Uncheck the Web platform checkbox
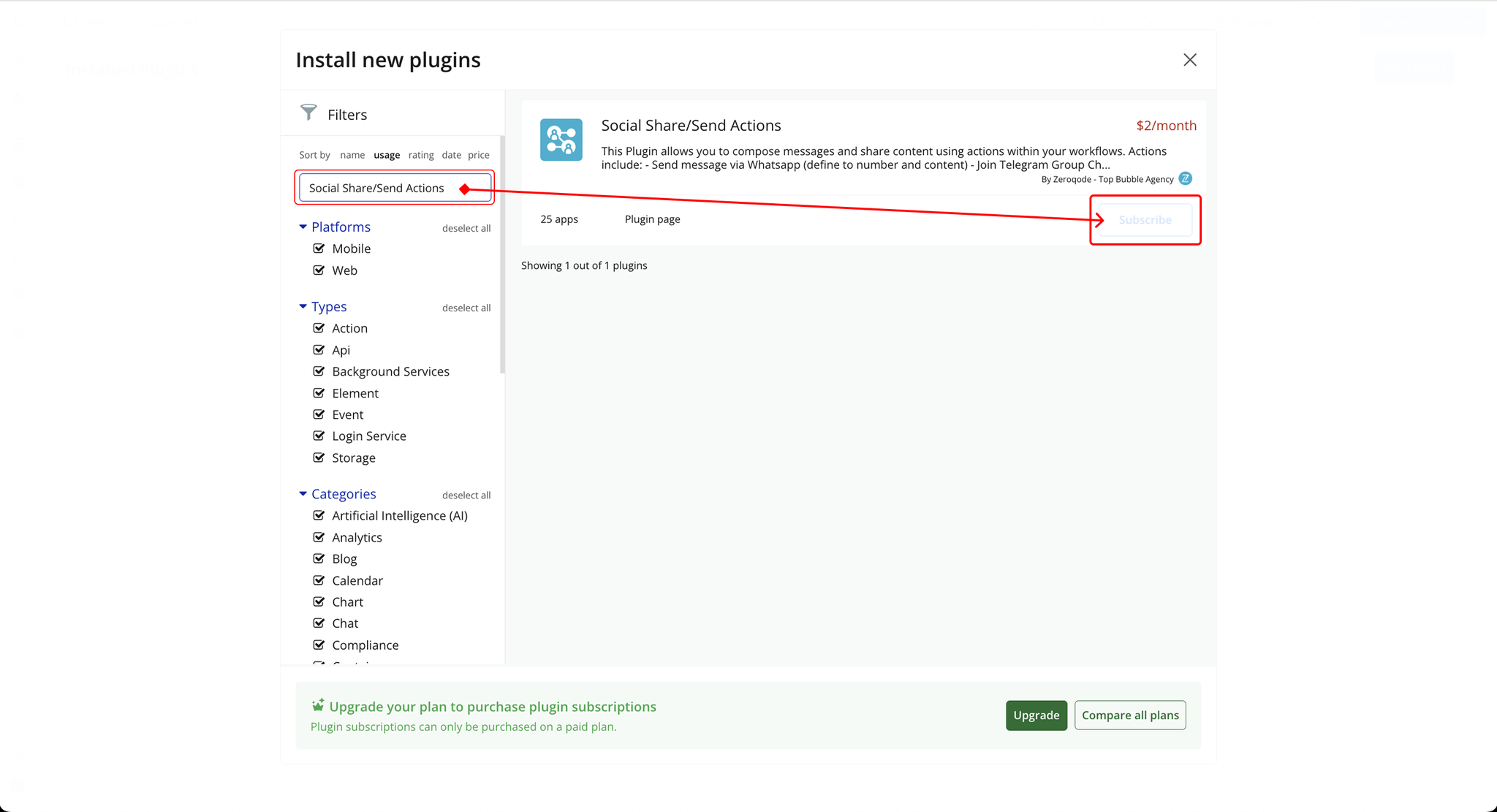The width and height of the screenshot is (1497, 812). point(319,270)
